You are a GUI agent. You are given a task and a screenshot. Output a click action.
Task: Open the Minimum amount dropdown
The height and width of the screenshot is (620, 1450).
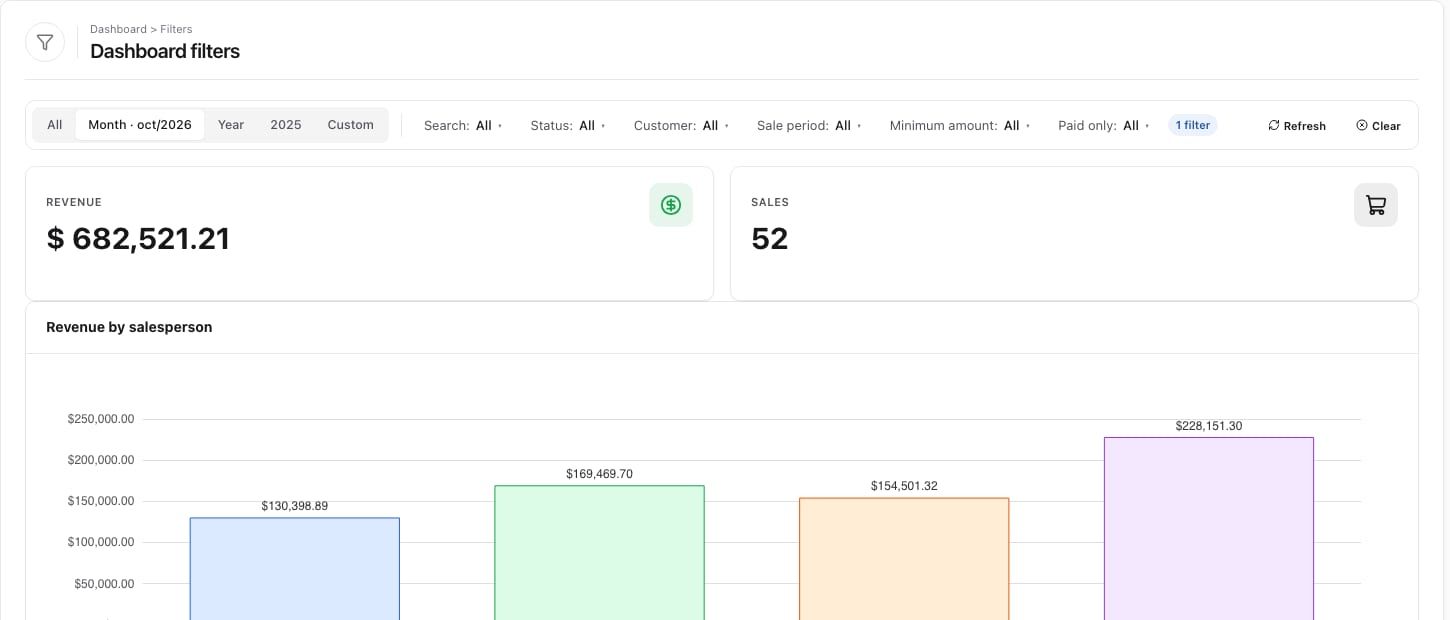[x=960, y=126]
